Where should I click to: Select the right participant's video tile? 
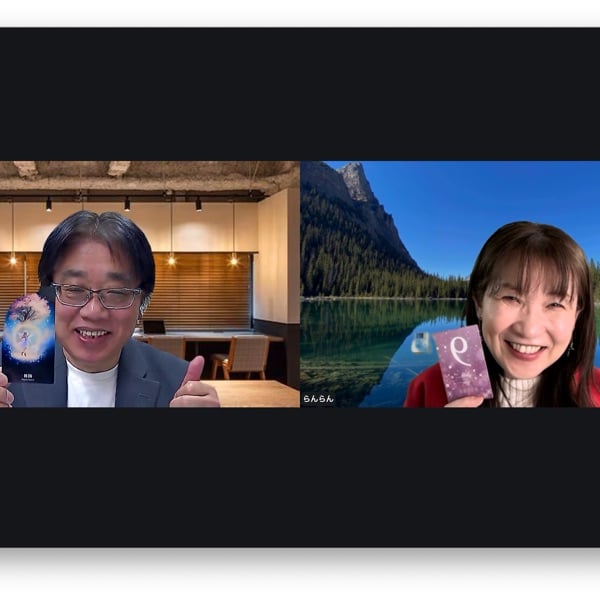pyautogui.click(x=450, y=284)
